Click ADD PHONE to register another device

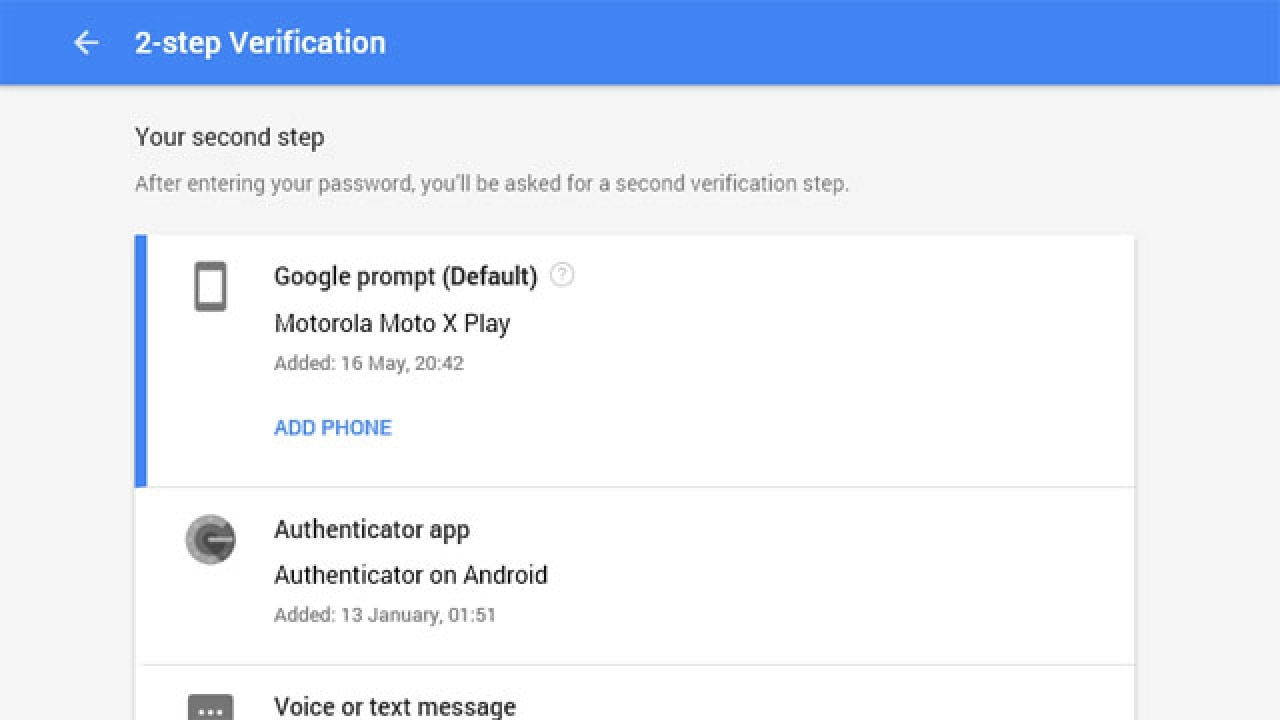[x=332, y=427]
